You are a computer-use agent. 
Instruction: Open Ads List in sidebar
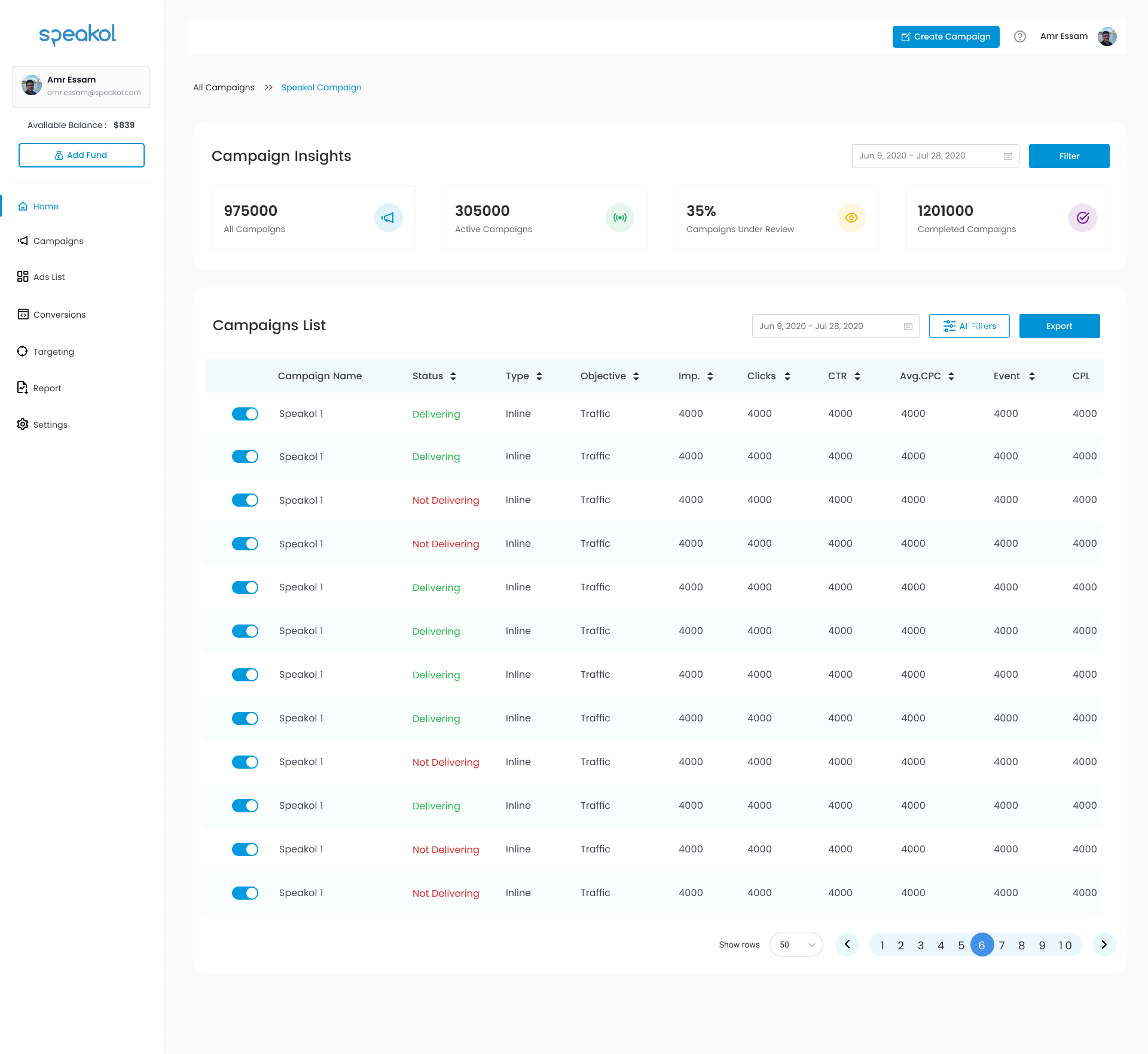click(x=41, y=277)
